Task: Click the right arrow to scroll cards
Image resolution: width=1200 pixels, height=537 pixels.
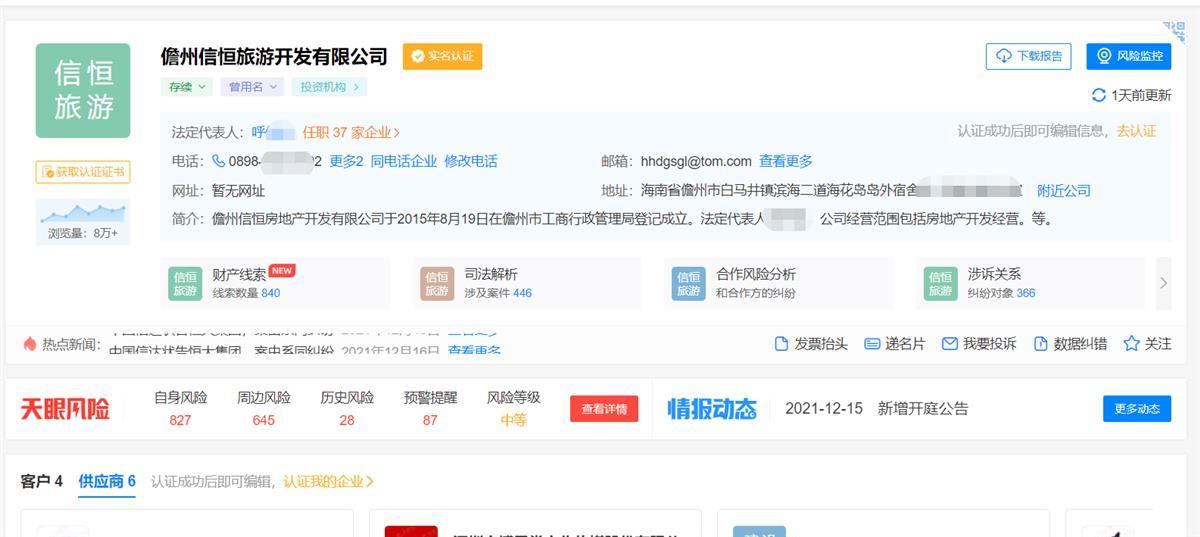Action: [1163, 283]
